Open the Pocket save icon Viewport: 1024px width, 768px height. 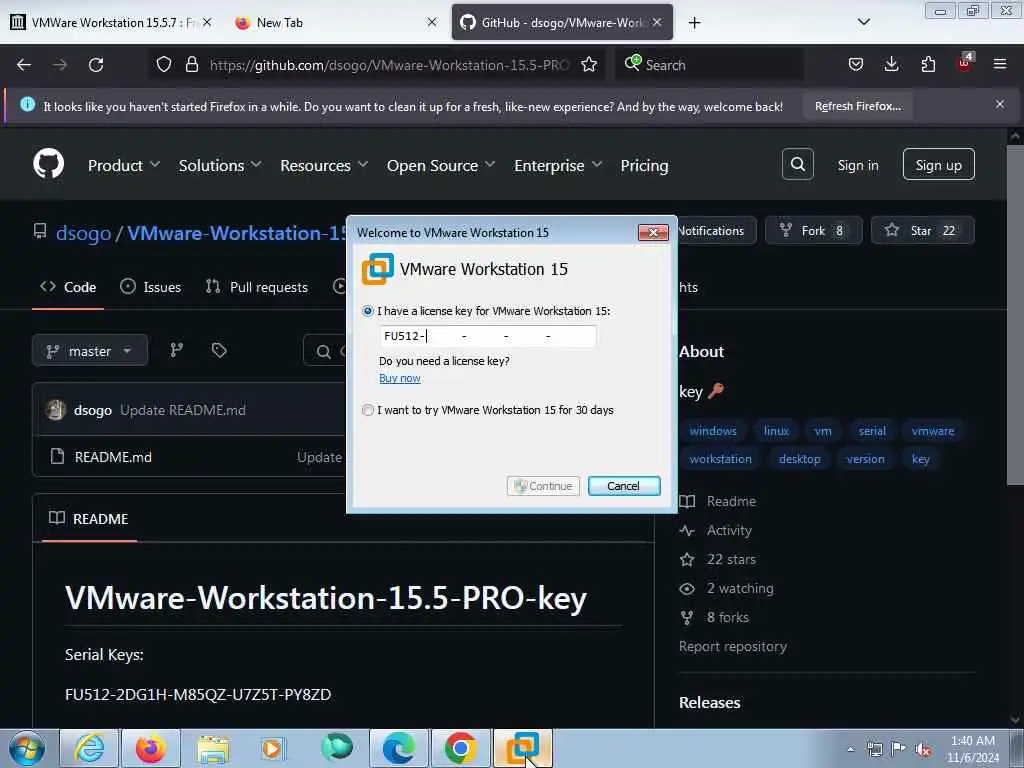tap(856, 65)
